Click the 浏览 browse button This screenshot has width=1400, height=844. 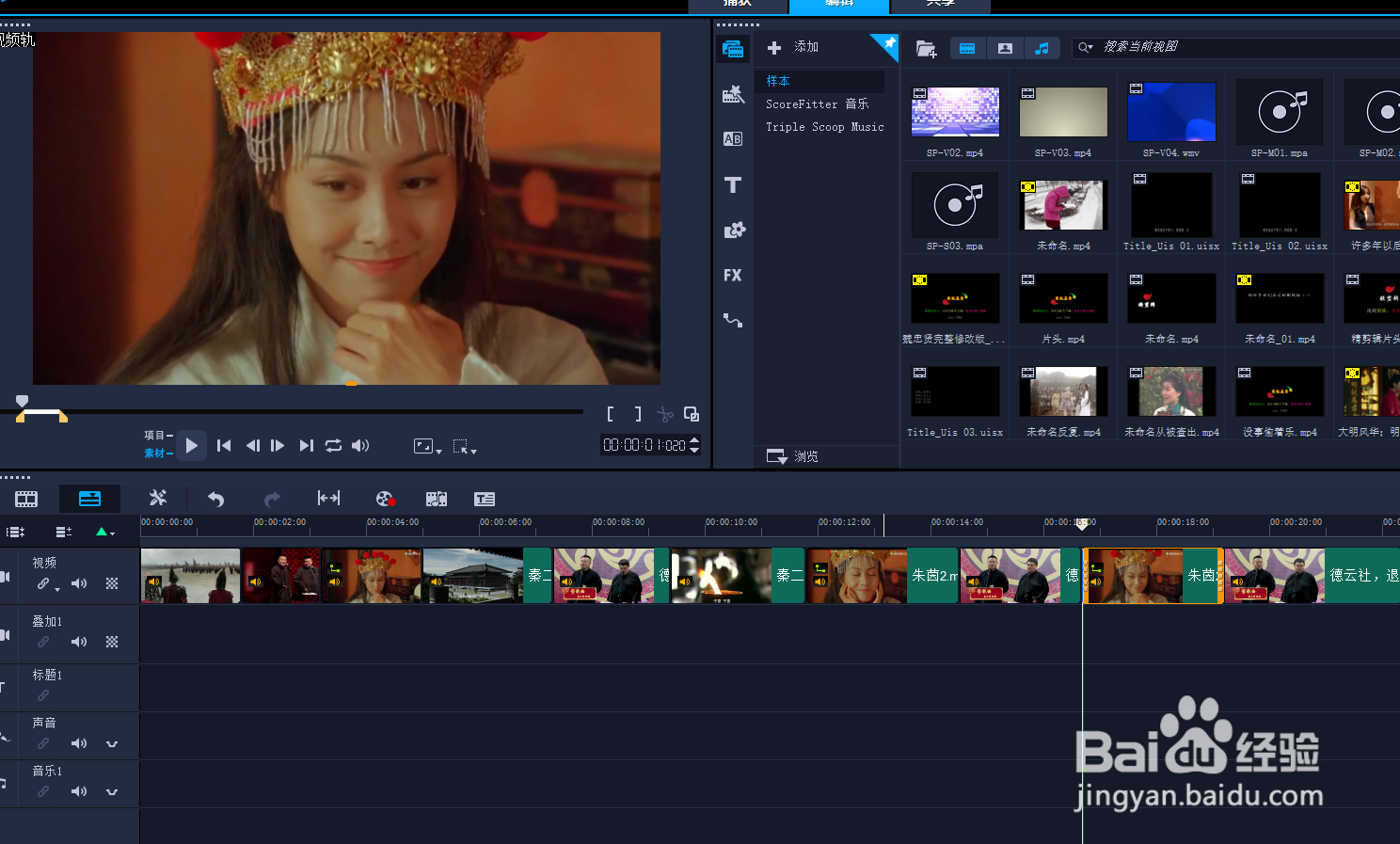point(792,456)
